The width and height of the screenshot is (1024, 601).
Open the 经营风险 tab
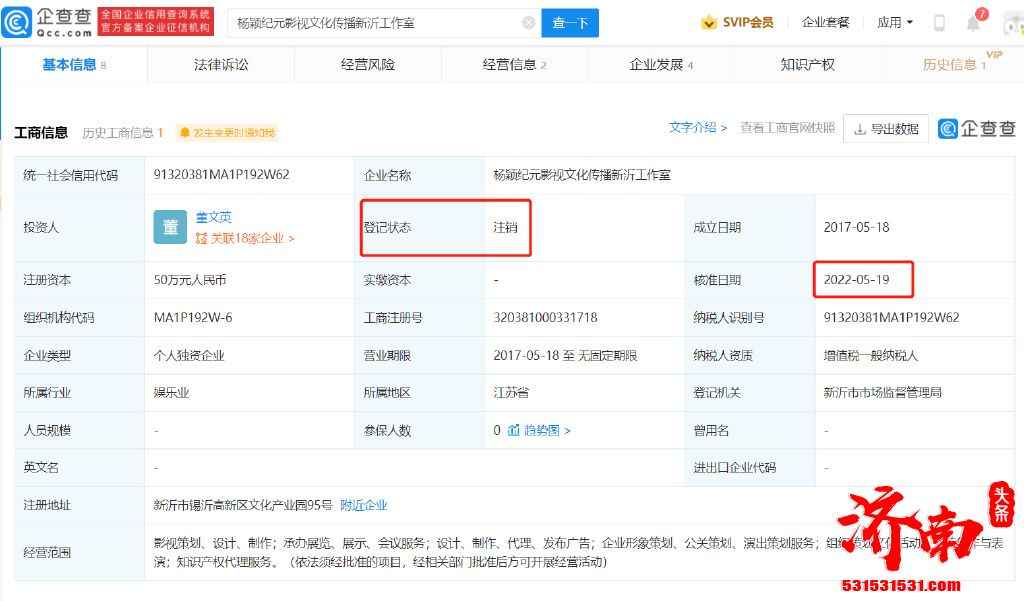(x=368, y=65)
